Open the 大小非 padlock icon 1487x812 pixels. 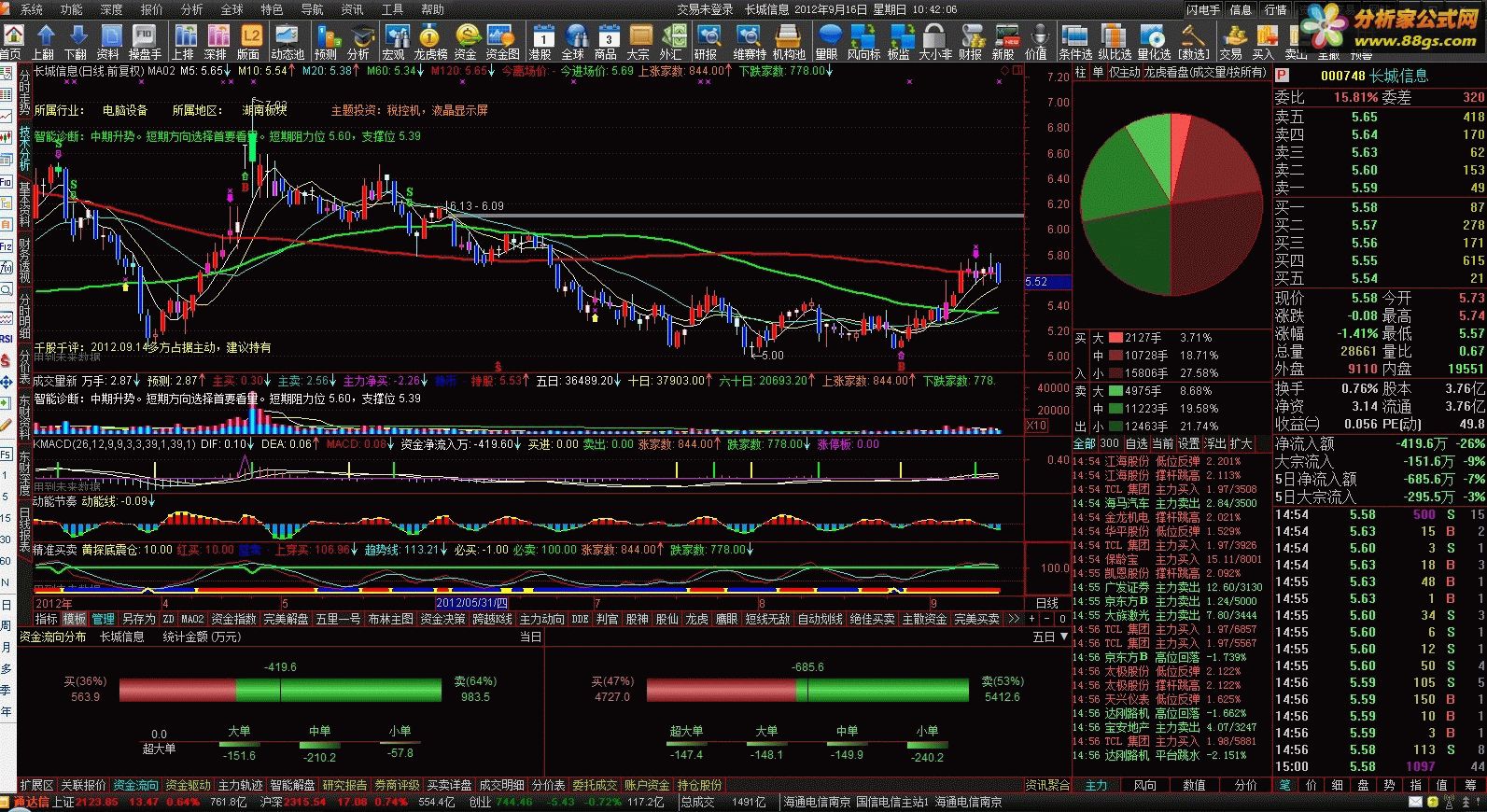point(935,42)
